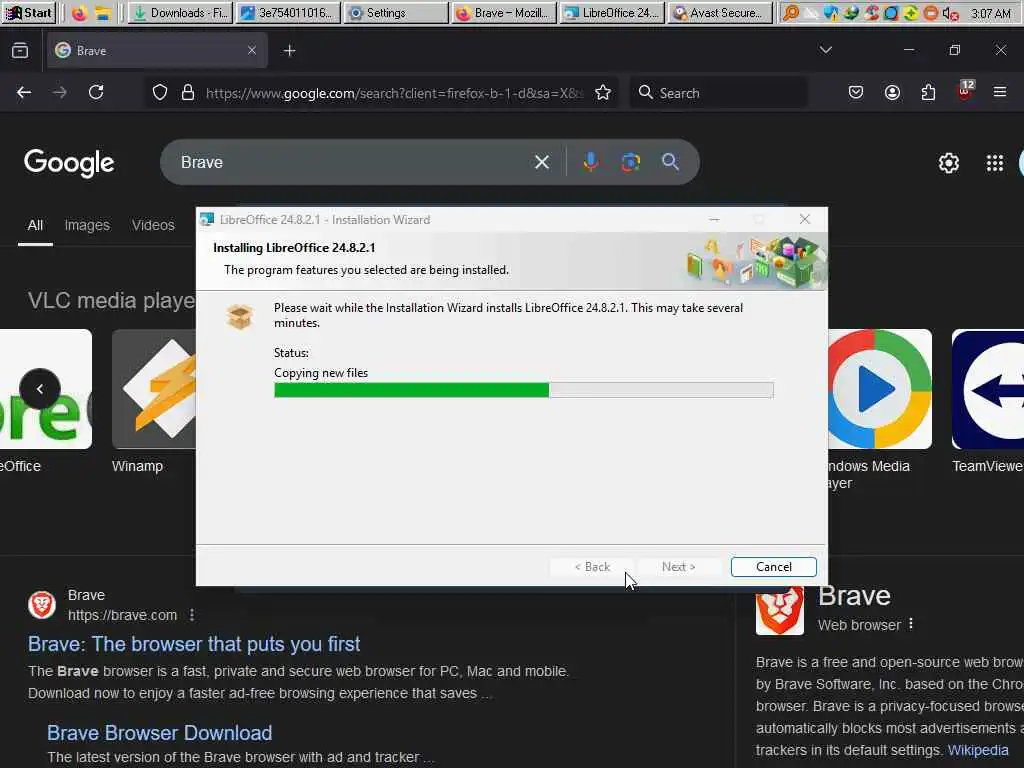Screen dimensions: 1024x768
Task: Open the Pocket save icon
Action: tap(856, 92)
